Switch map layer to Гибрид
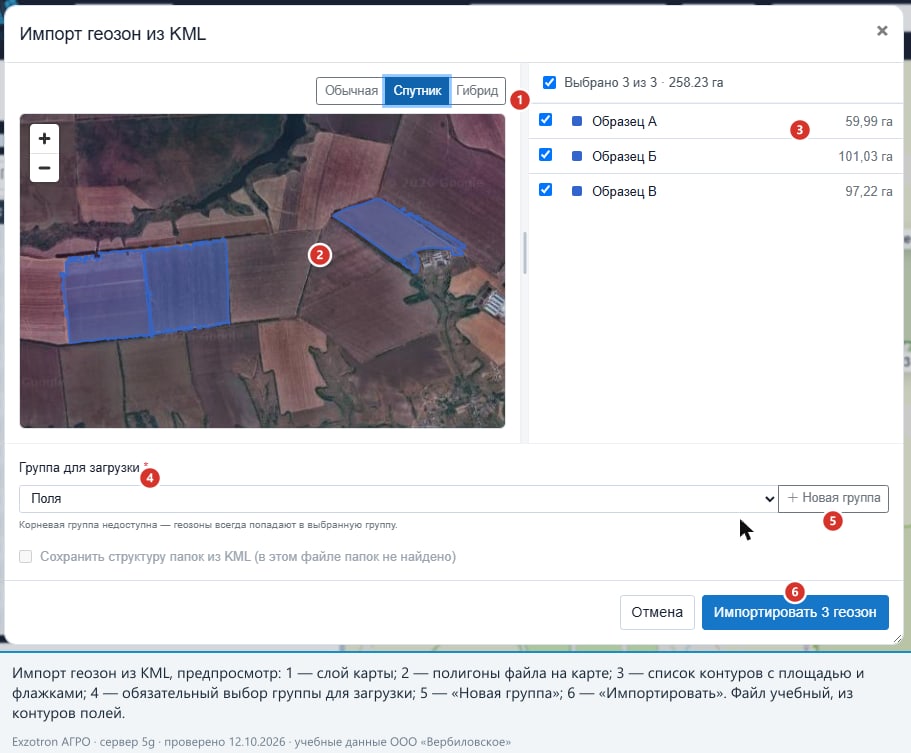The height and width of the screenshot is (753, 911). pos(478,91)
